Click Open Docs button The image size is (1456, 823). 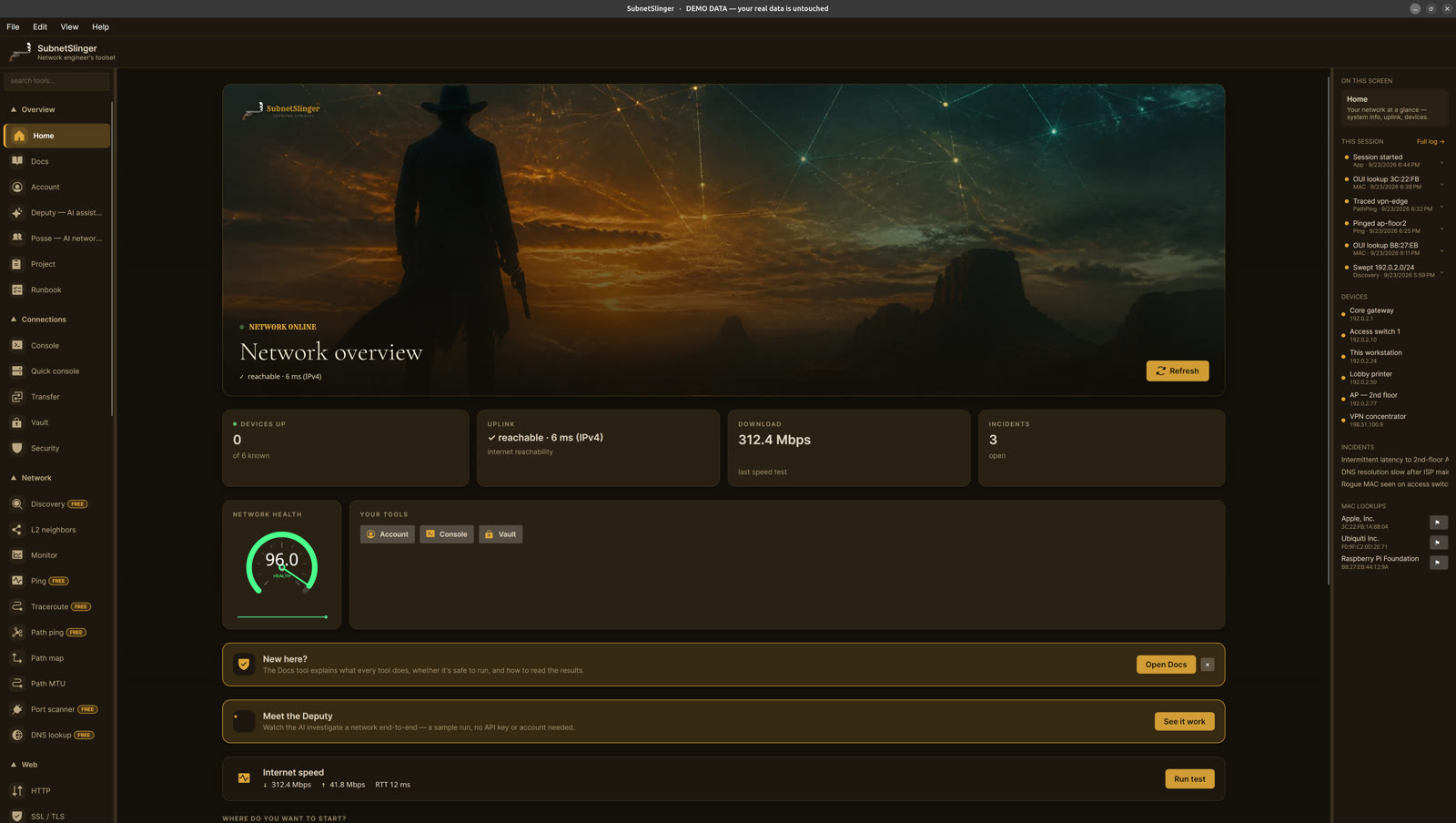[x=1166, y=665]
